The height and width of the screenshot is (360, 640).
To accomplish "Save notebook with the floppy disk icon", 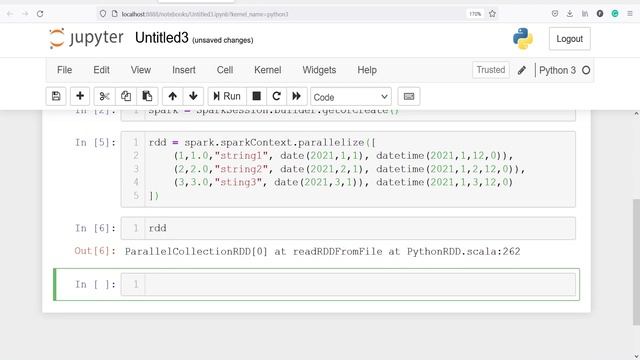I will (x=56, y=96).
